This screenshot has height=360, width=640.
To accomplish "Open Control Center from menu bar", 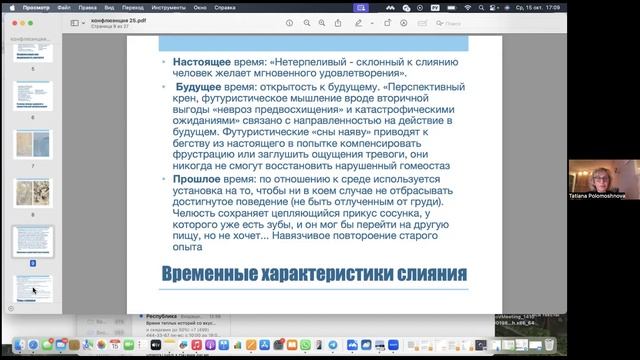I will pyautogui.click(x=493, y=7).
